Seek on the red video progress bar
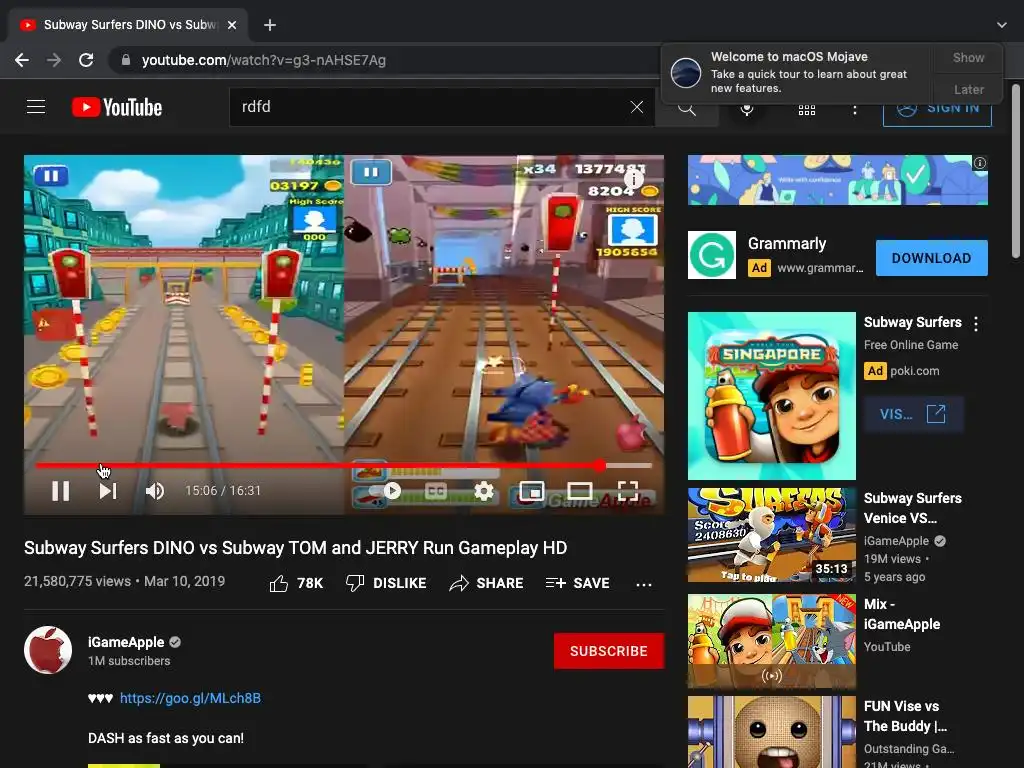 [344, 466]
